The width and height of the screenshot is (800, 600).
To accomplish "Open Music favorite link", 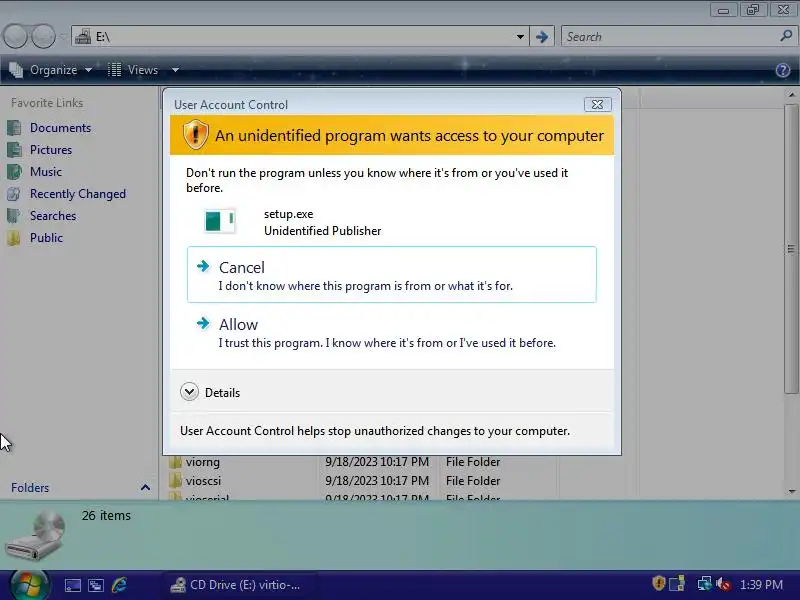I will point(46,171).
